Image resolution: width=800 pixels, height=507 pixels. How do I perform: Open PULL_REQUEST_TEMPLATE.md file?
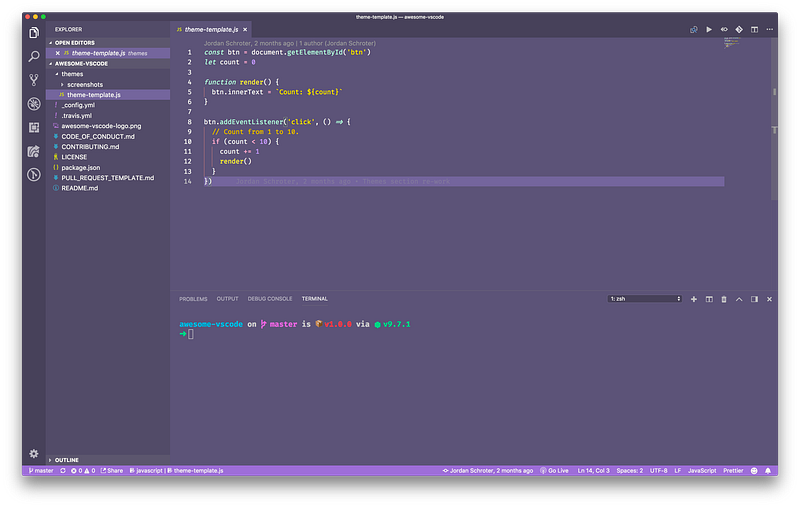click(x=108, y=178)
